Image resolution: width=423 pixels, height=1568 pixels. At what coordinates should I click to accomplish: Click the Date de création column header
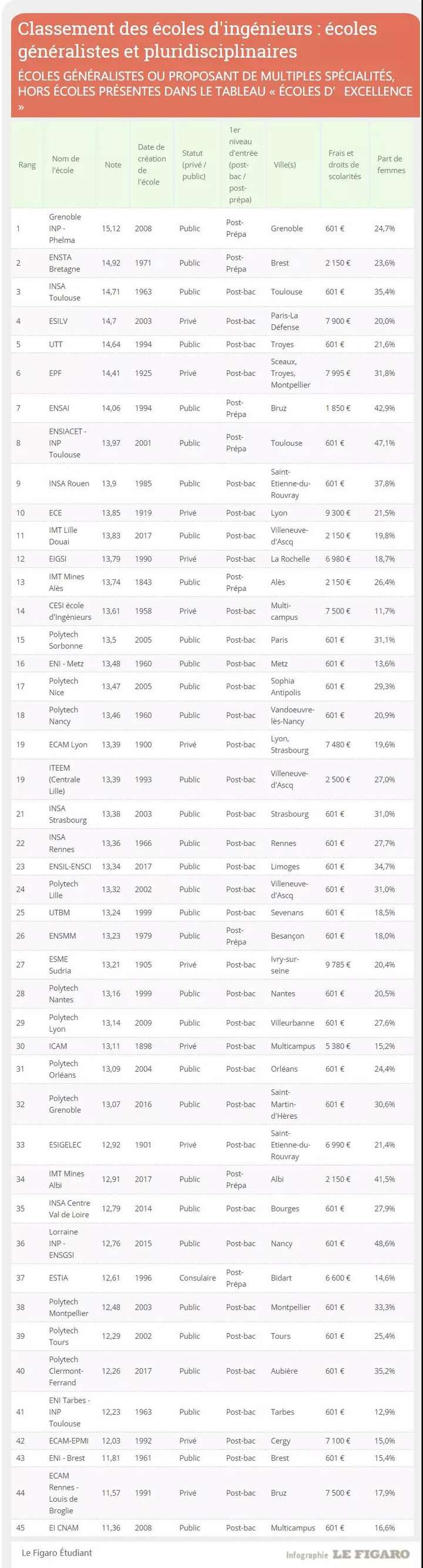point(151,164)
